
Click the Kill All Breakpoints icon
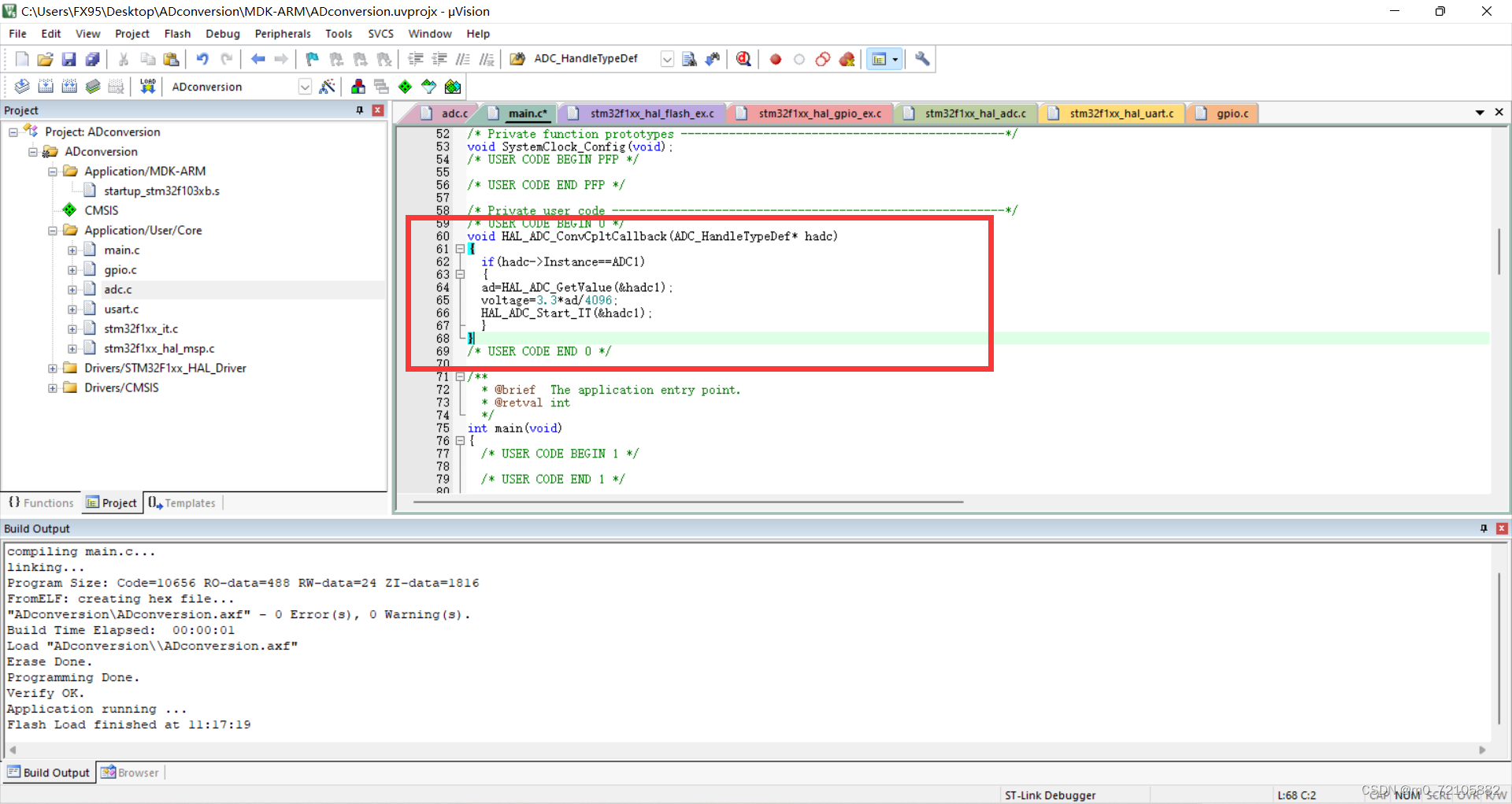847,58
